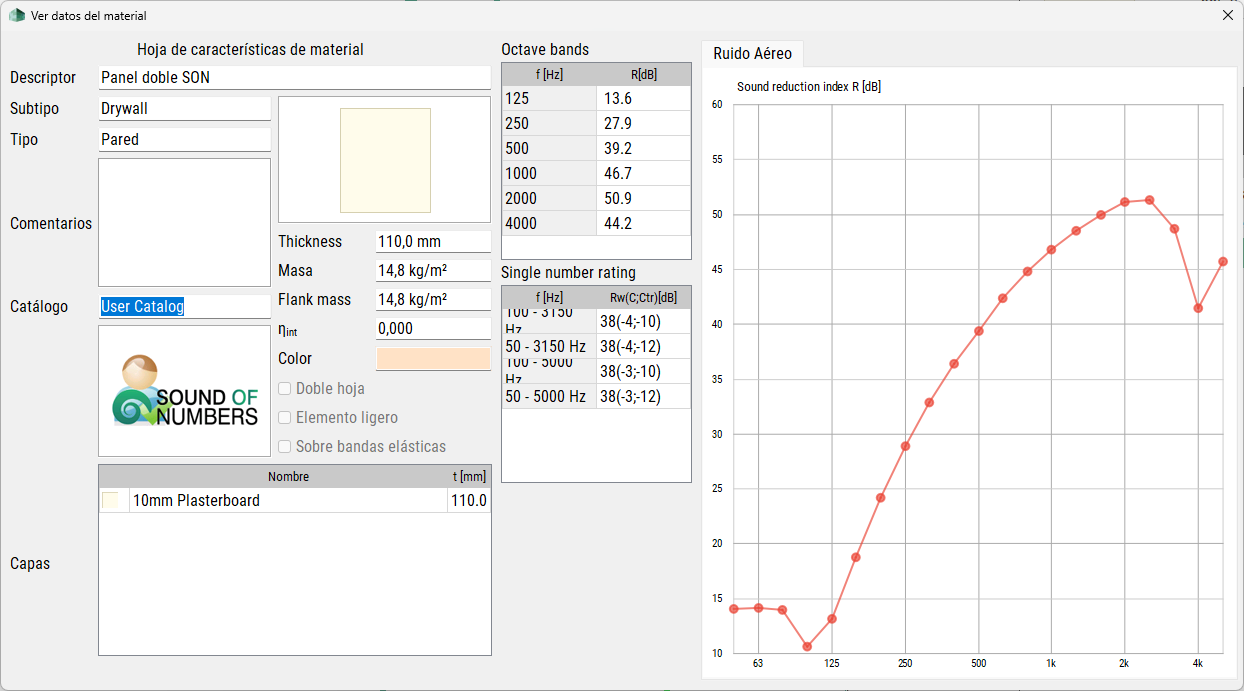
Task: Toggle the Doble hoja checkbox
Action: [x=285, y=388]
